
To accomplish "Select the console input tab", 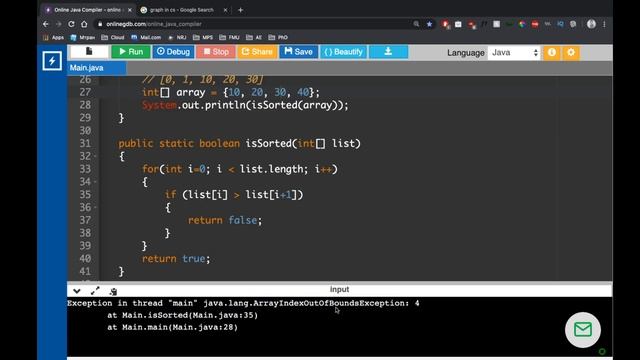I will 339,289.
